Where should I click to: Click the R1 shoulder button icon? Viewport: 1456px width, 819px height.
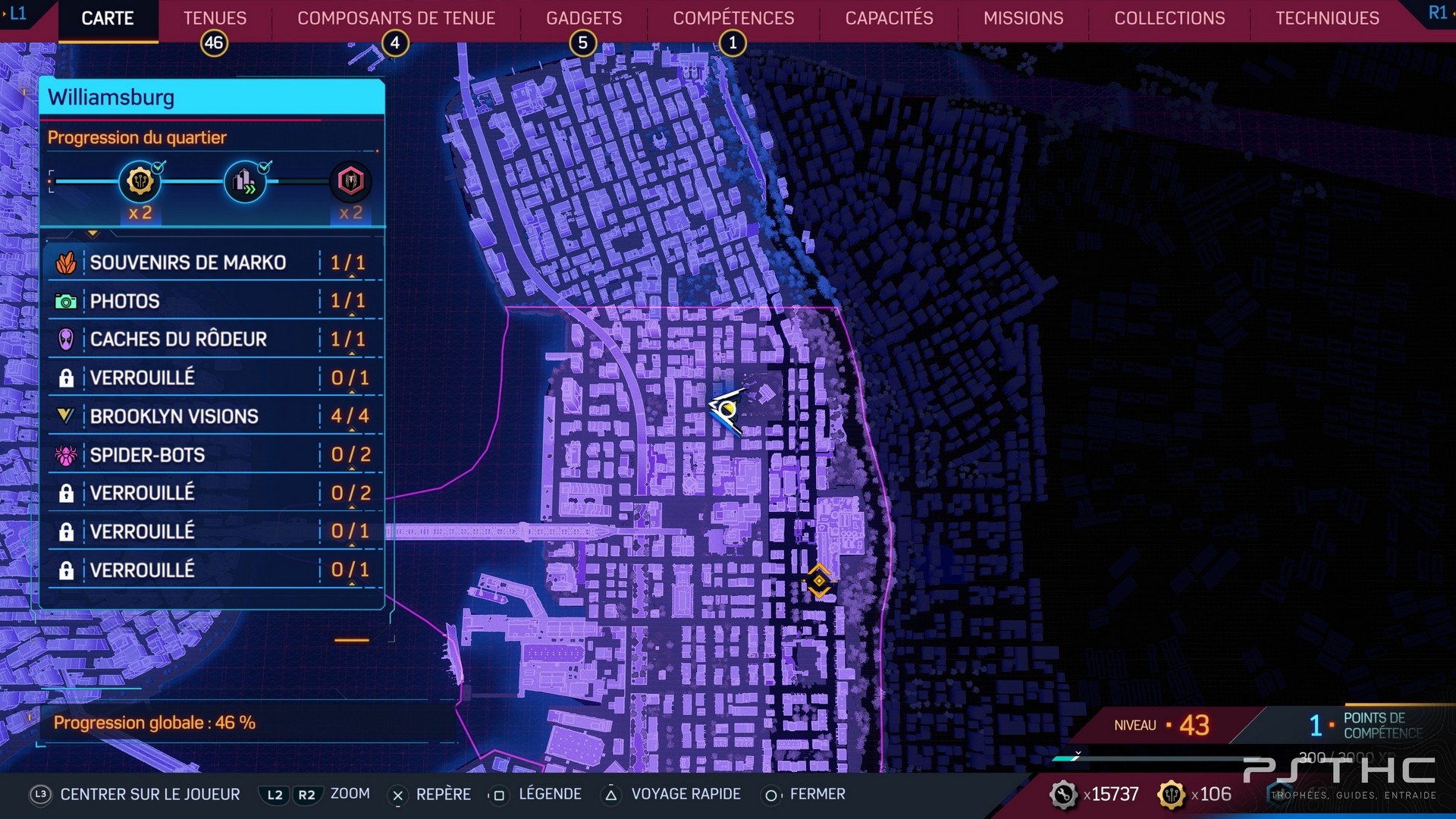(x=1437, y=13)
